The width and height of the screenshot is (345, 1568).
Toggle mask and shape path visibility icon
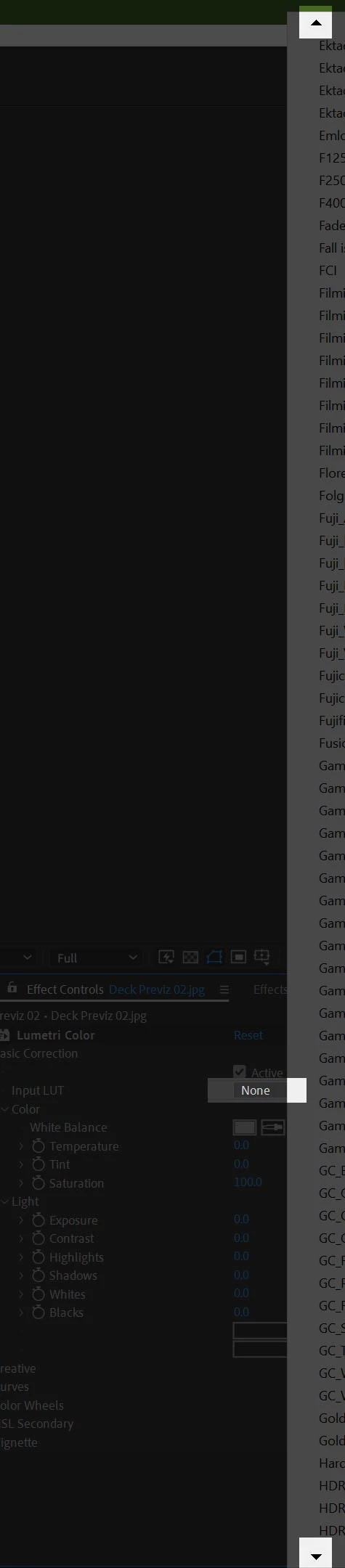tap(214, 957)
